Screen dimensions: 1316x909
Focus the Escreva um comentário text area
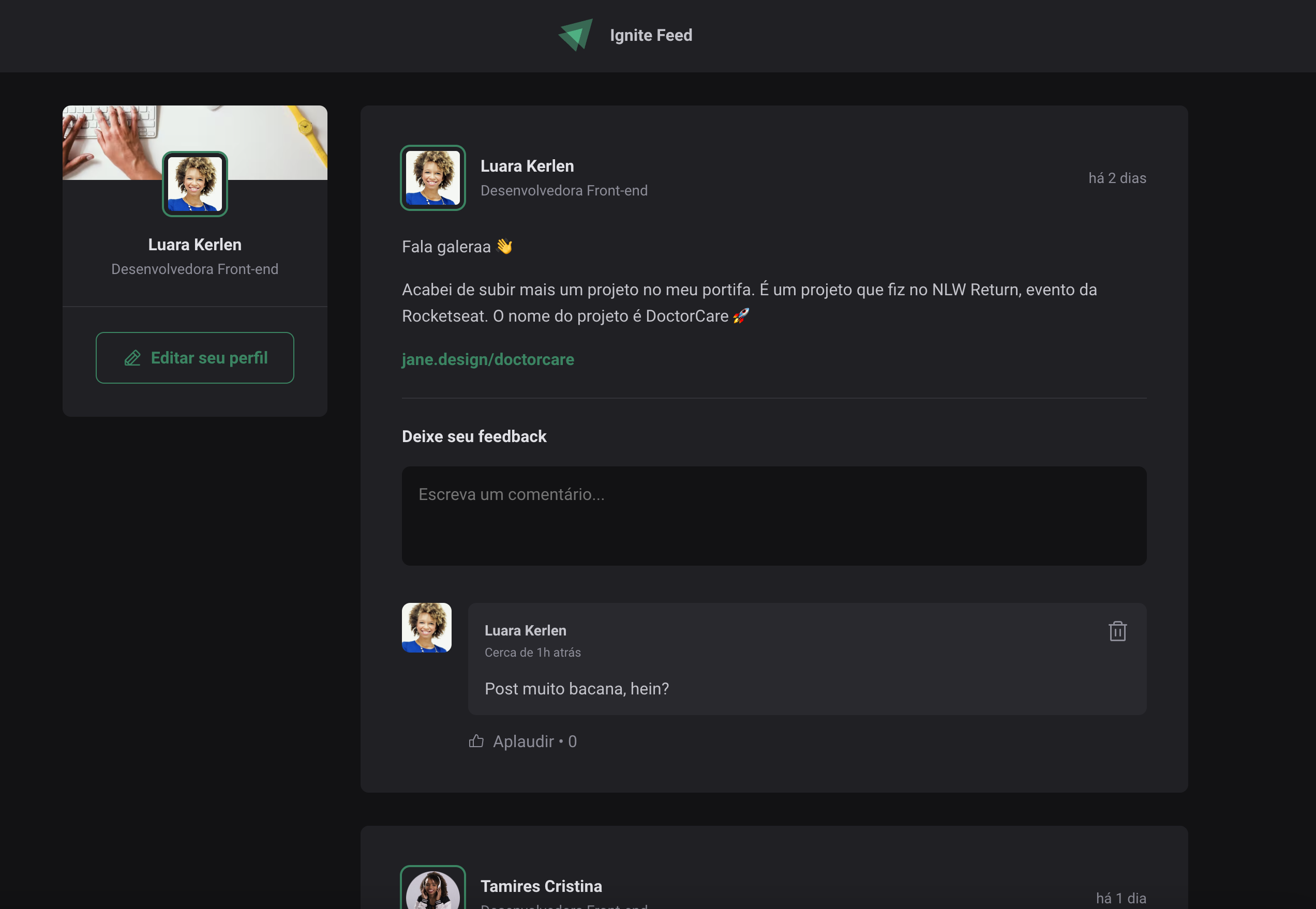click(774, 516)
